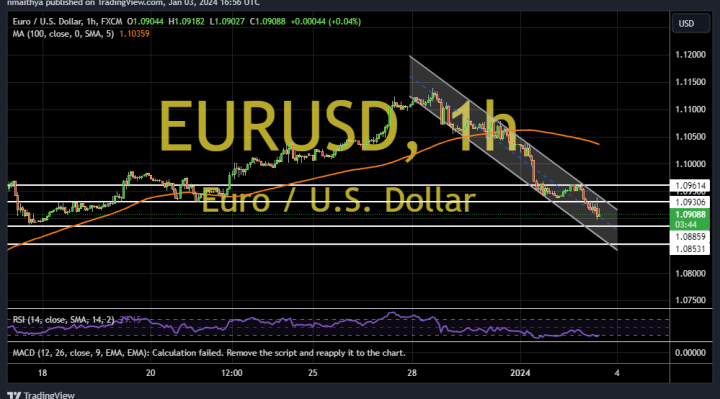Select the RSI 14 indicator legend
Image resolution: width=720 pixels, height=399 pixels.
click(63, 320)
